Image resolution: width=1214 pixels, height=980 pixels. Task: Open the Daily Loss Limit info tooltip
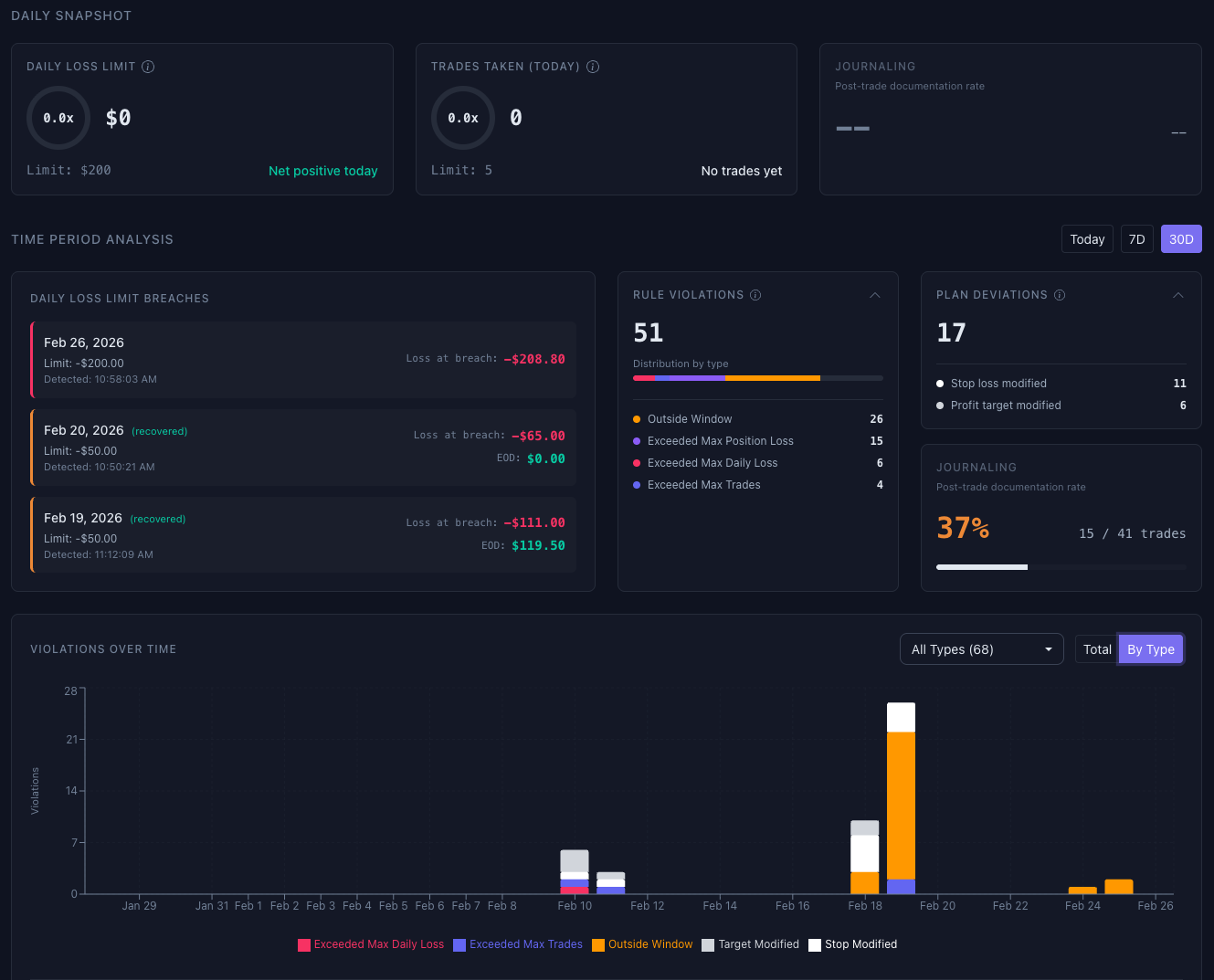pyautogui.click(x=148, y=67)
